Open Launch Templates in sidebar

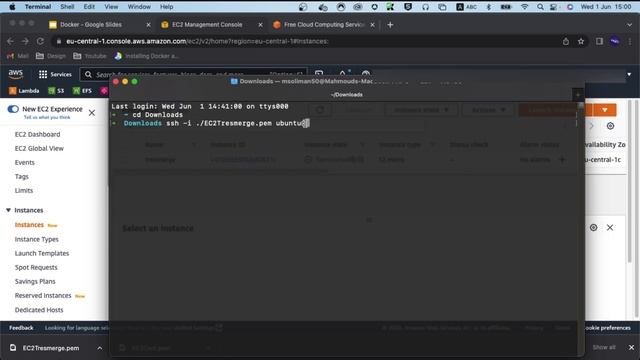point(42,253)
